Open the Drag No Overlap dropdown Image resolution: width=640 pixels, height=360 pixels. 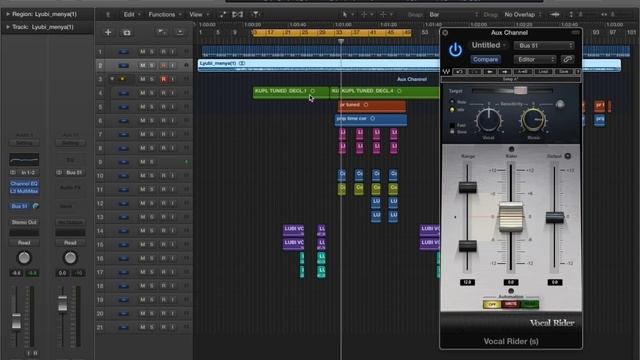[x=523, y=15]
